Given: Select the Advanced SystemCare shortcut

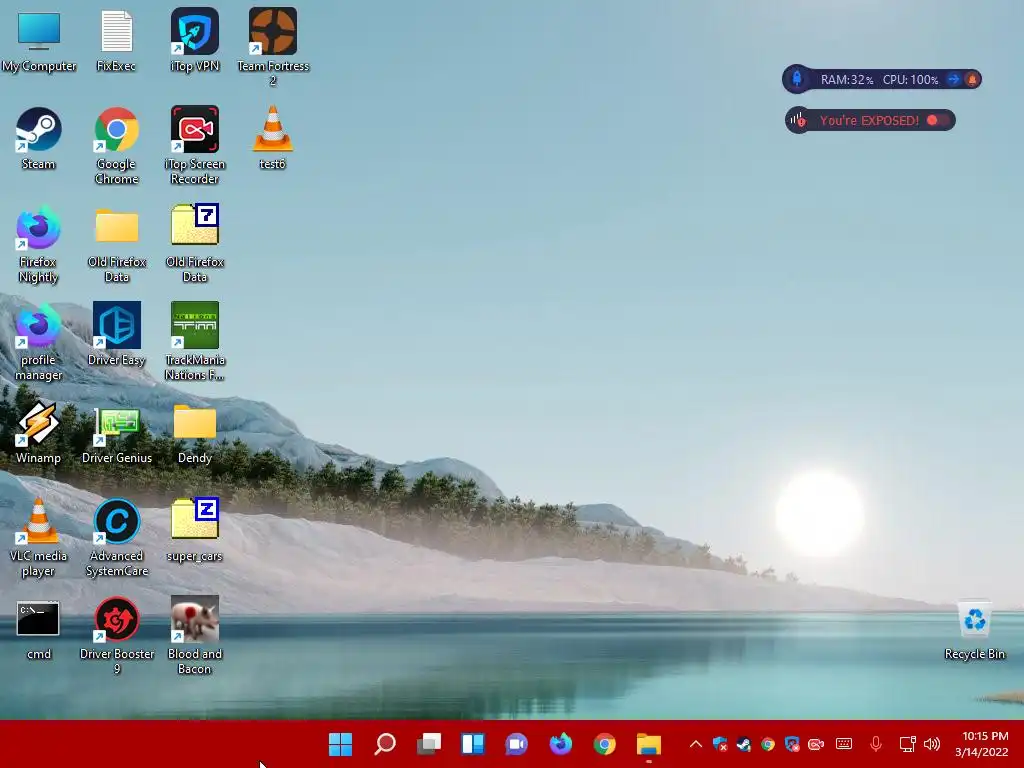Looking at the screenshot, I should (116, 538).
